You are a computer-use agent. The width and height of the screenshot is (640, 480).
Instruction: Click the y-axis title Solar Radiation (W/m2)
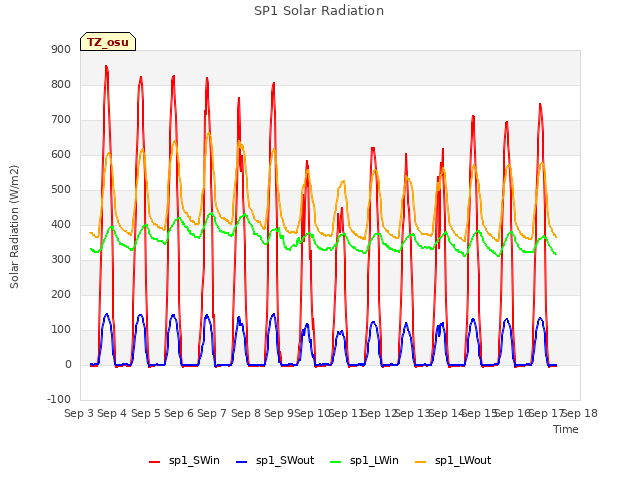click(x=14, y=227)
